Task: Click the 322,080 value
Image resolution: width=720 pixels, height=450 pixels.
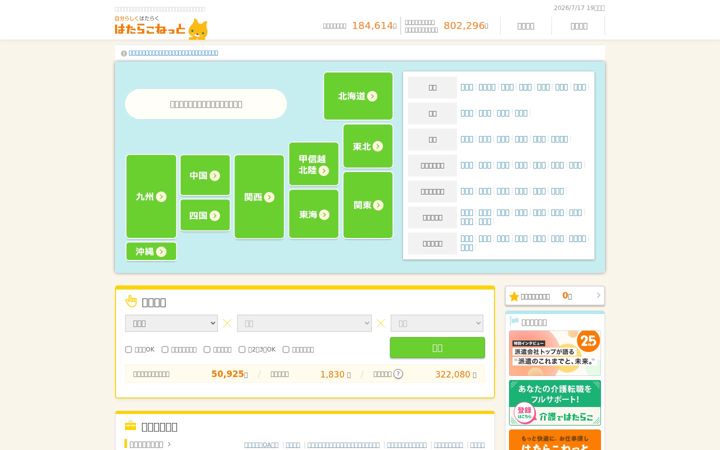Action: click(453, 375)
